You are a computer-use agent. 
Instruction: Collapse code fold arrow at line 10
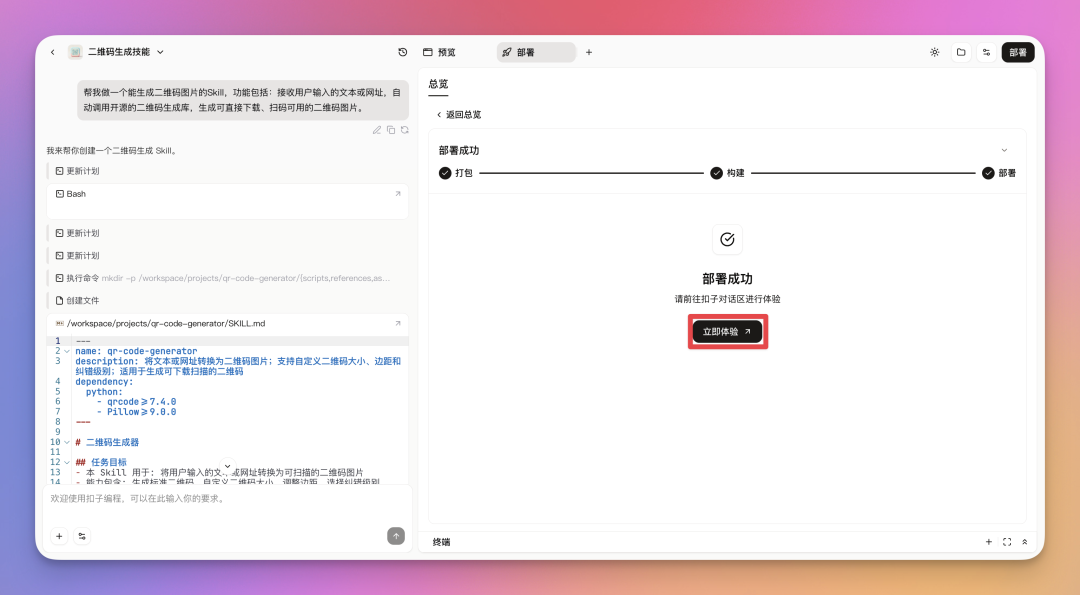pyautogui.click(x=67, y=442)
